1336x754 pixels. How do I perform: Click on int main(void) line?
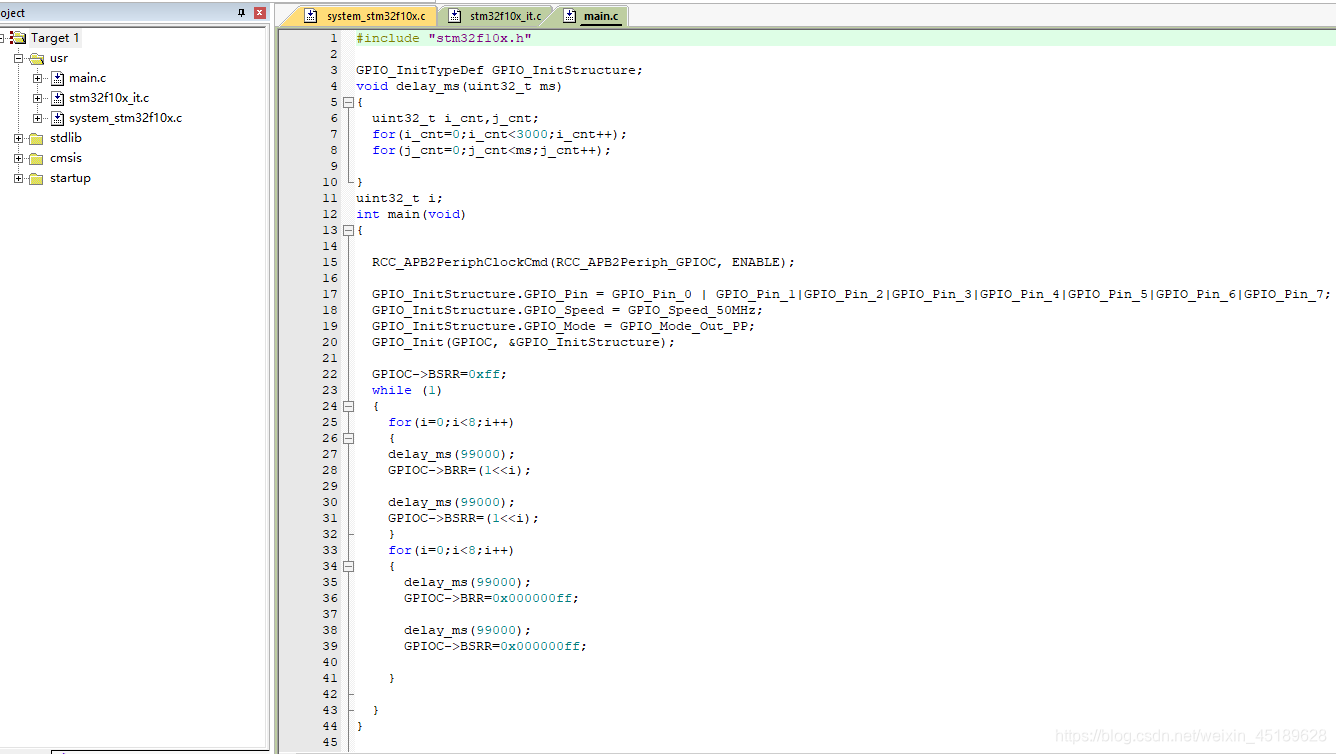pos(411,214)
